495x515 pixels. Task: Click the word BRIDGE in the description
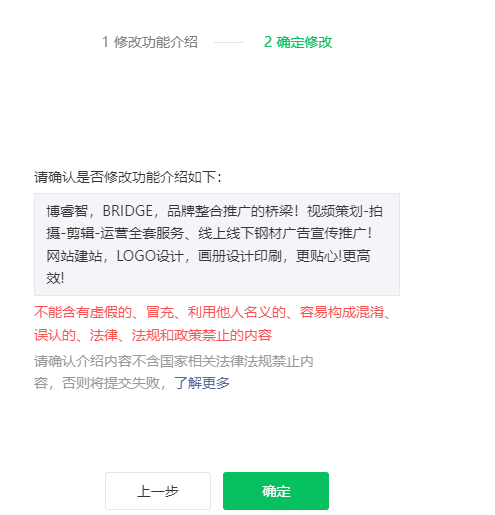pos(127,211)
